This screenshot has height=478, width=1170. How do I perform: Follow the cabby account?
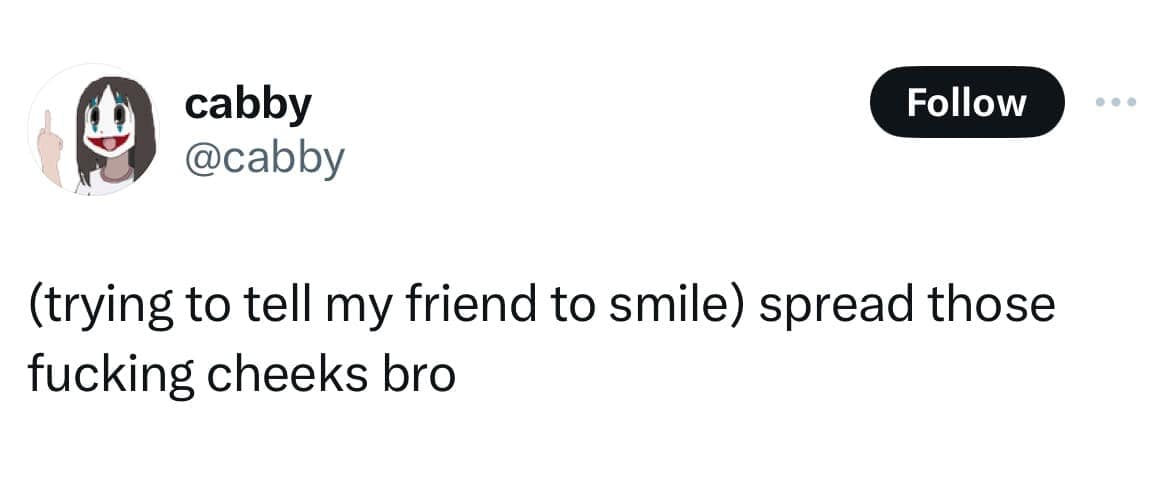coord(966,101)
